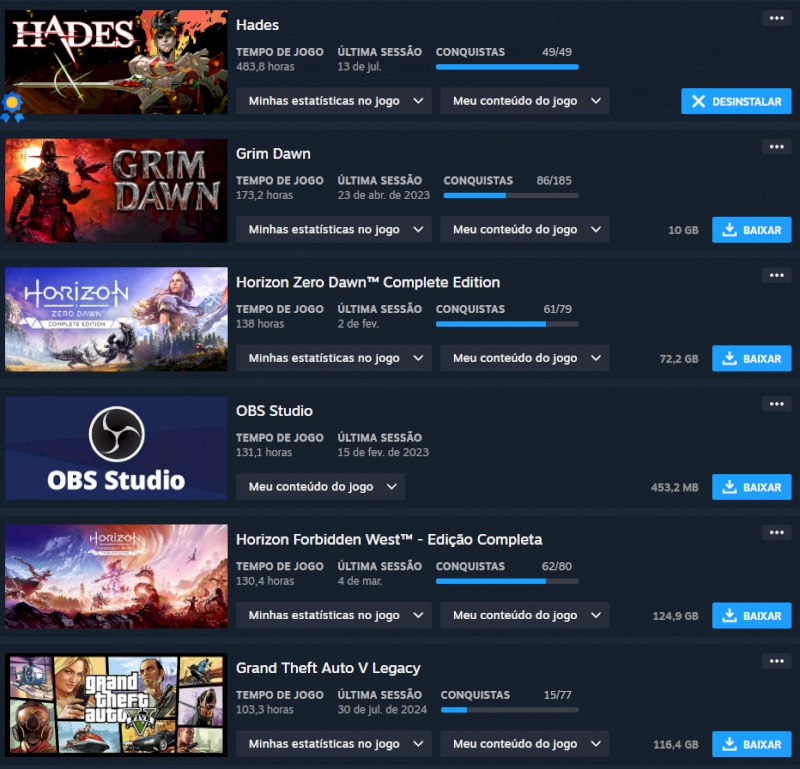Click '131,1 horas' OBS Studio playtime
The image size is (800, 769).
[264, 453]
